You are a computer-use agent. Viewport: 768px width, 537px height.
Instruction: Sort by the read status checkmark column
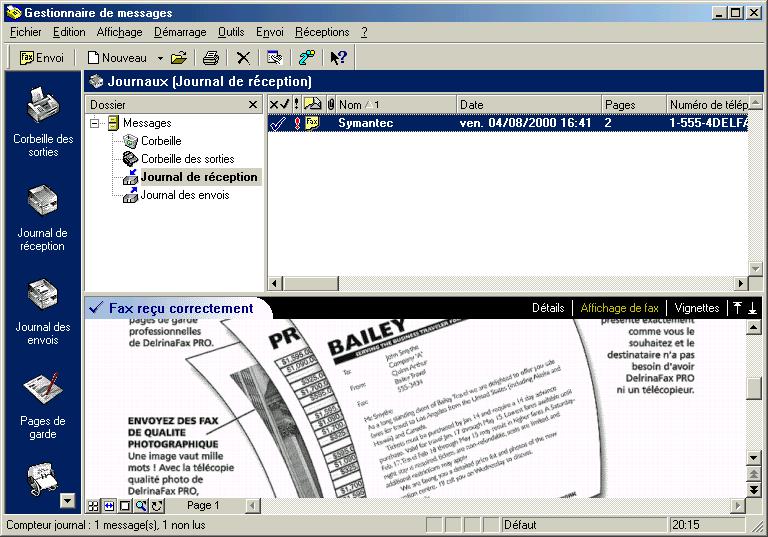point(280,104)
